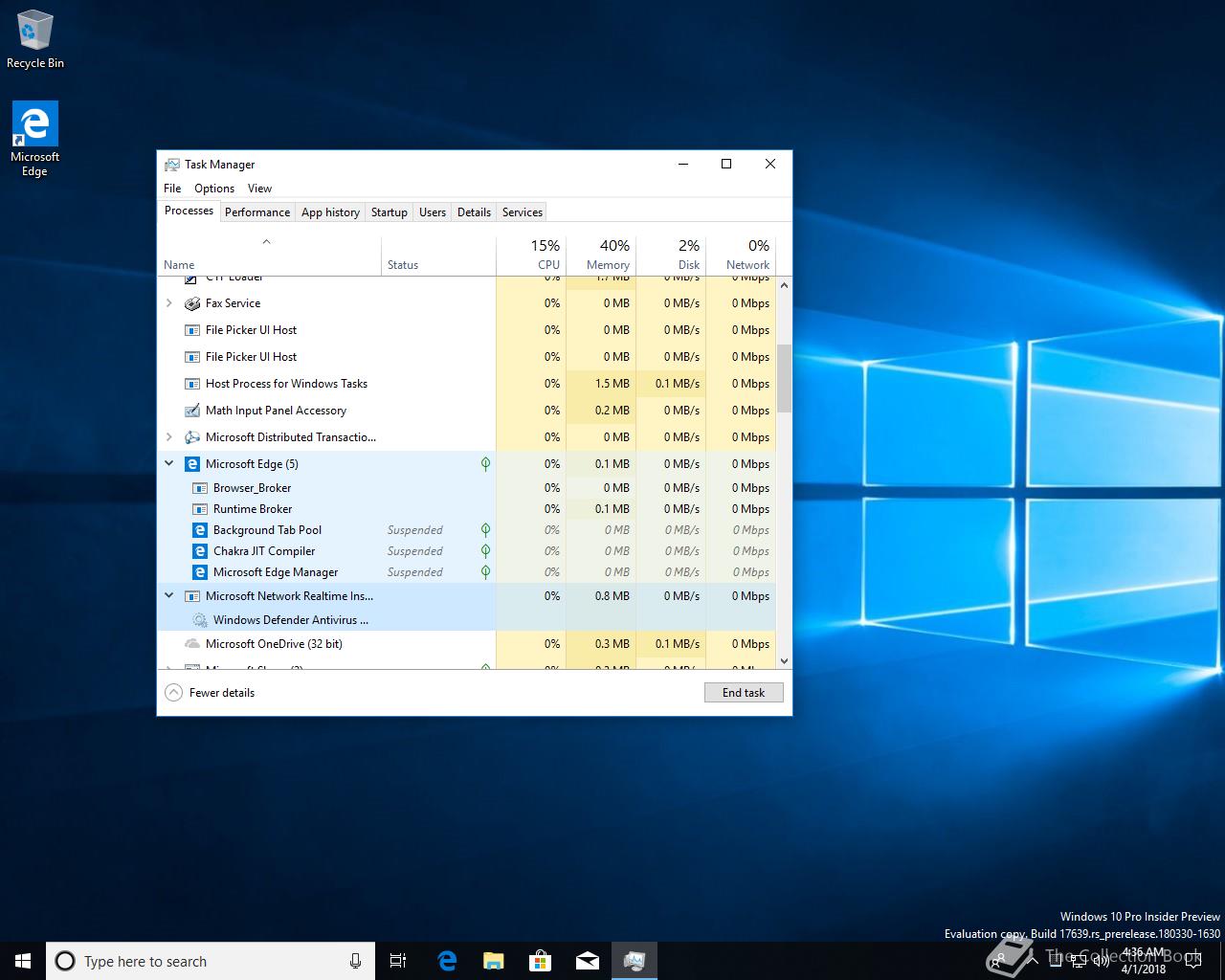Sort processes by CPU column
The width and height of the screenshot is (1225, 980).
click(531, 255)
